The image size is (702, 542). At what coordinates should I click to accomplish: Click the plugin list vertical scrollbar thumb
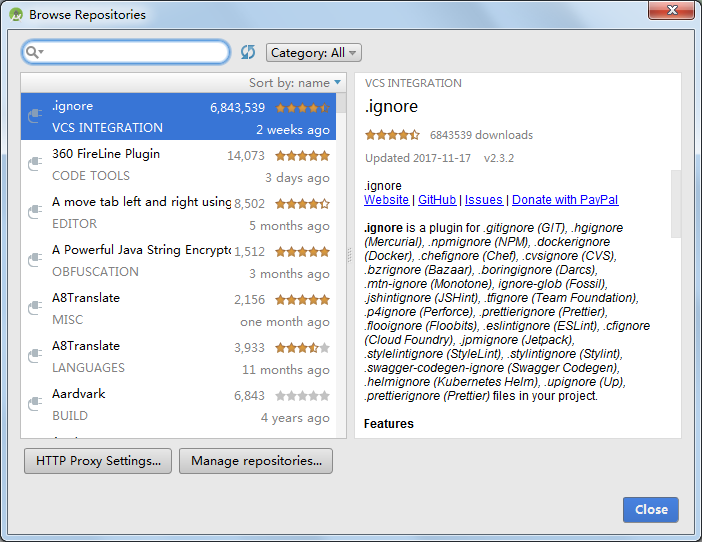coord(341,103)
